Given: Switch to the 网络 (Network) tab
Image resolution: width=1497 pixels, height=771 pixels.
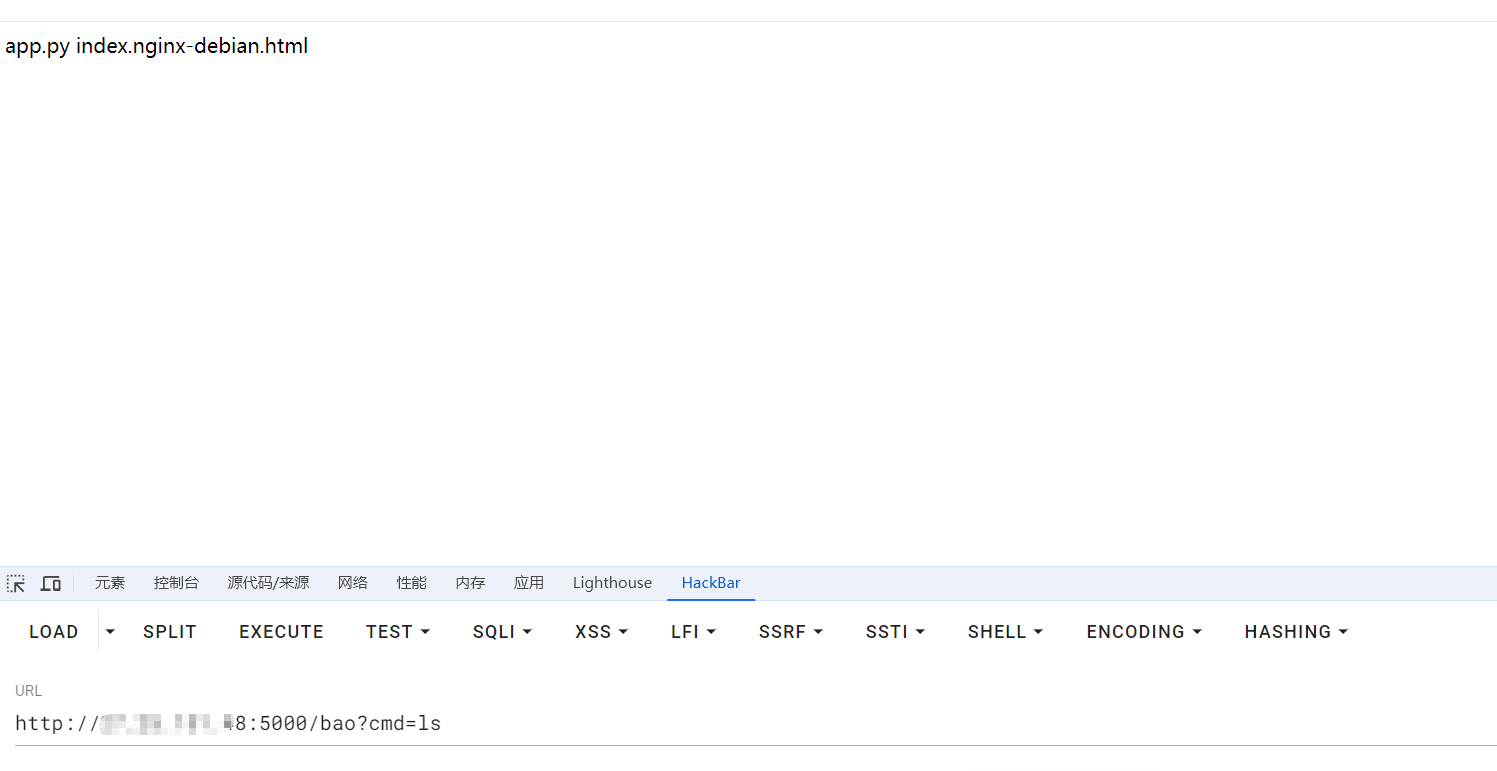Looking at the screenshot, I should coord(352,583).
